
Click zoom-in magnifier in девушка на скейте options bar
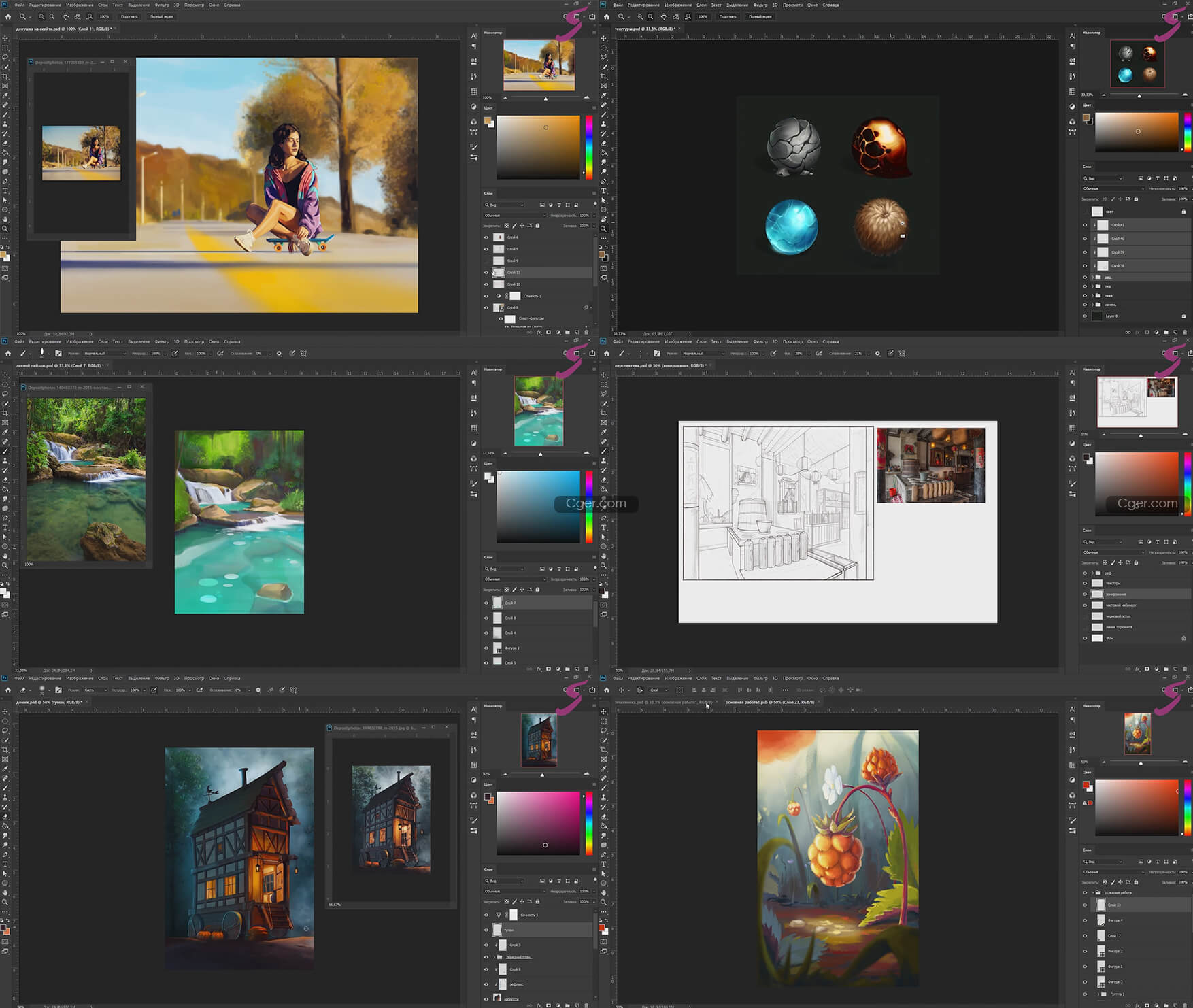[x=42, y=16]
